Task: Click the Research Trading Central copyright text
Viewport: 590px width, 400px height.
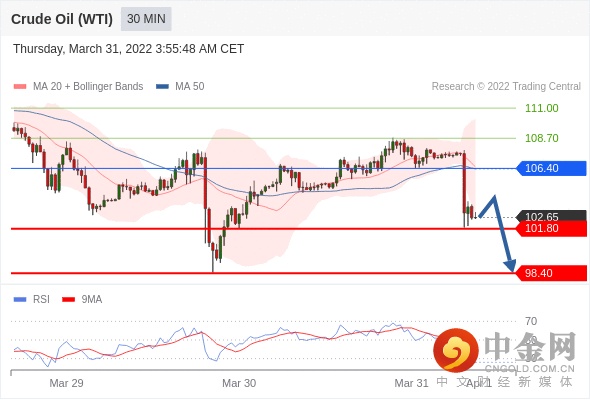Action: (506, 87)
